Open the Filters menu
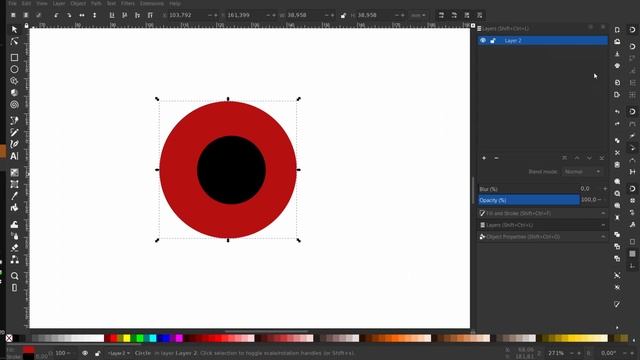The width and height of the screenshot is (640, 360). [x=128, y=3]
